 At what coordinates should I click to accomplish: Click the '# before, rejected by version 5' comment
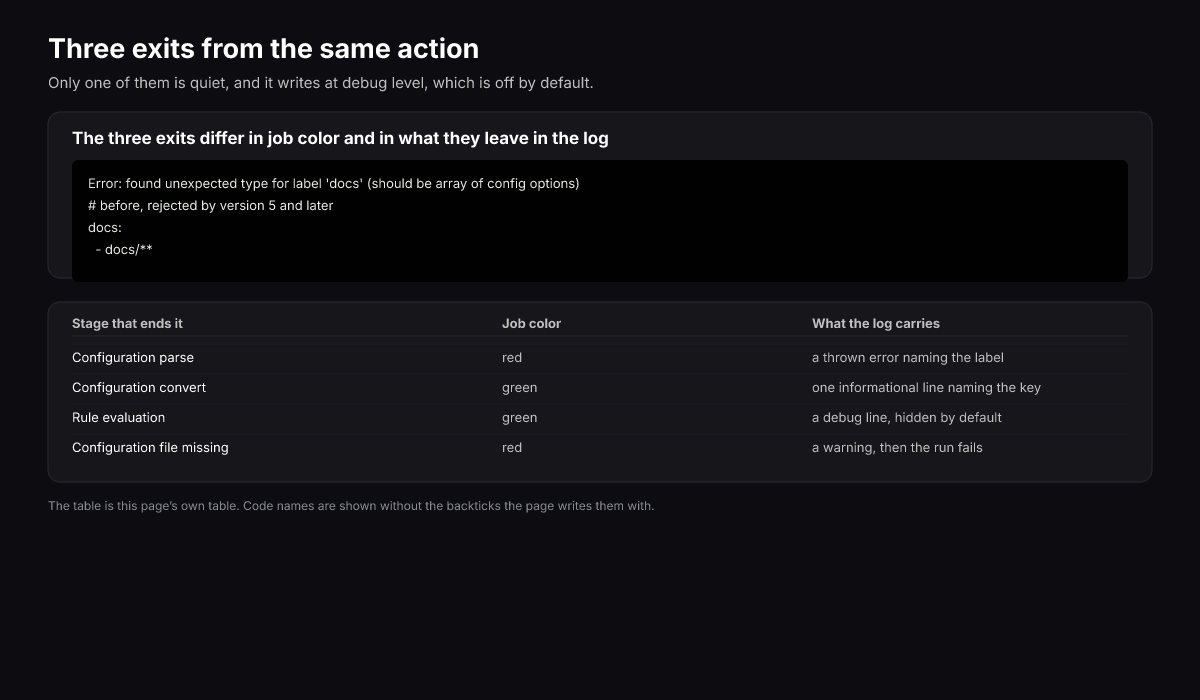click(x=211, y=206)
